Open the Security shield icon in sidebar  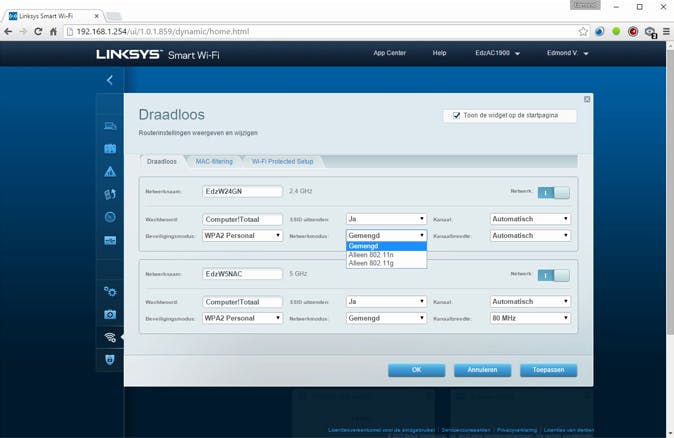(110, 359)
